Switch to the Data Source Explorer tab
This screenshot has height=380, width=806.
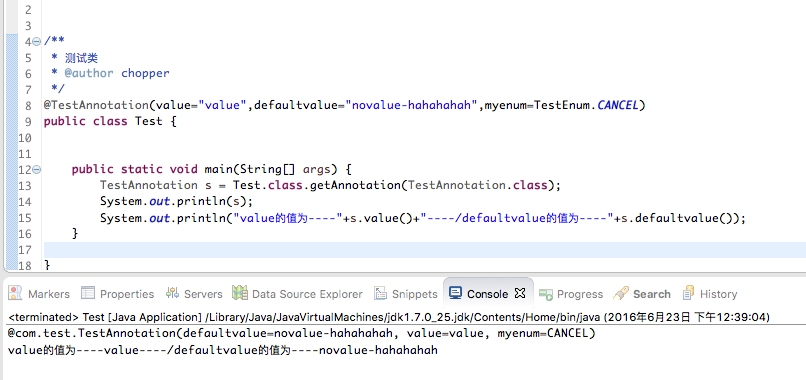click(298, 294)
